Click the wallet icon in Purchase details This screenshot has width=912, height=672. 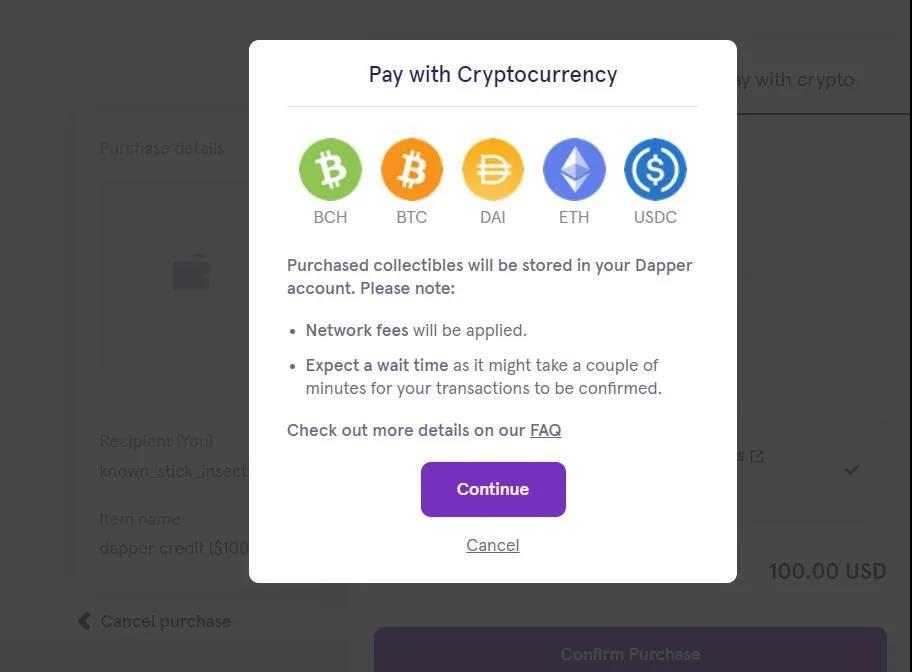pyautogui.click(x=191, y=272)
